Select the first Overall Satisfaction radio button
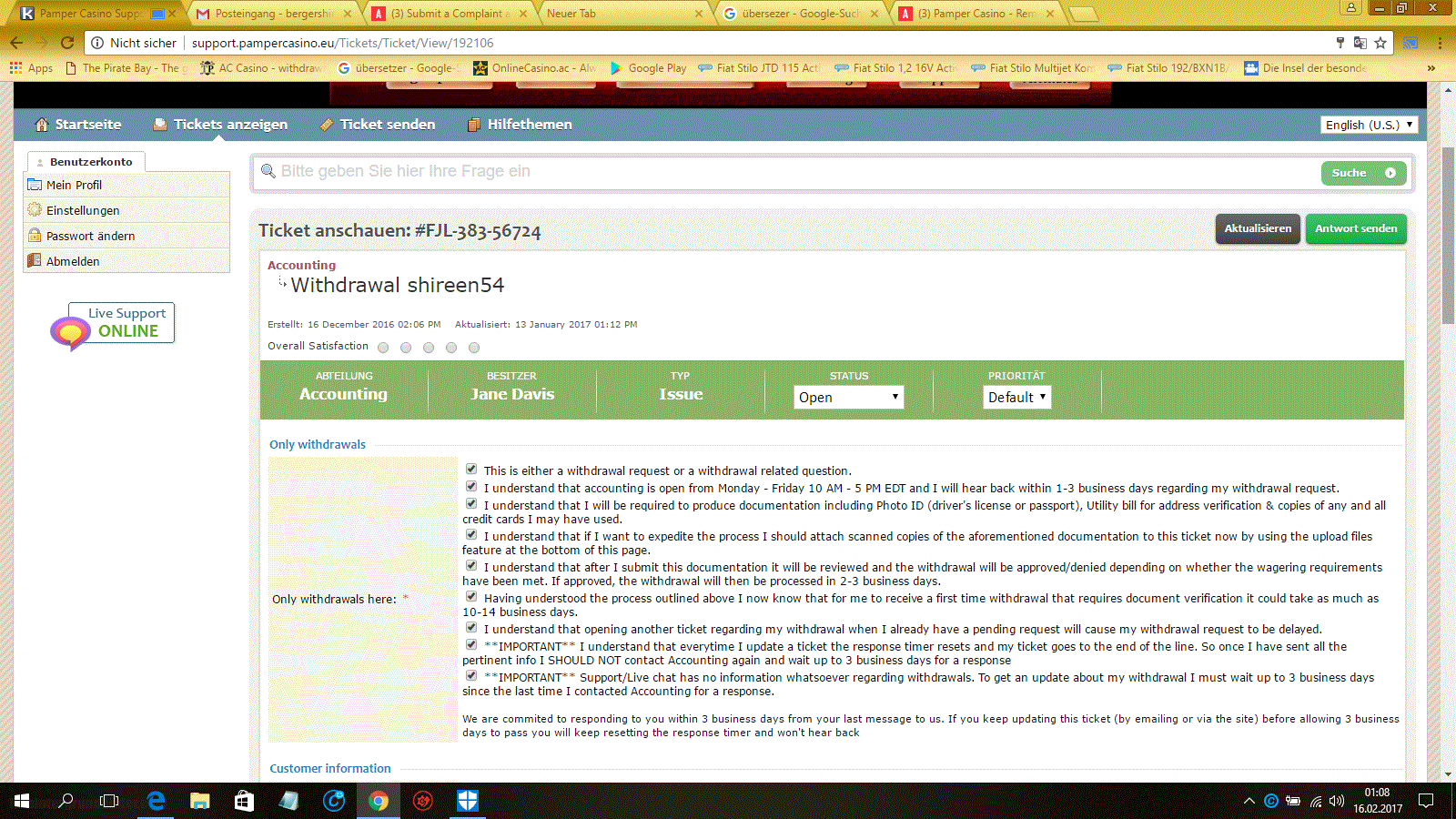 coord(383,348)
